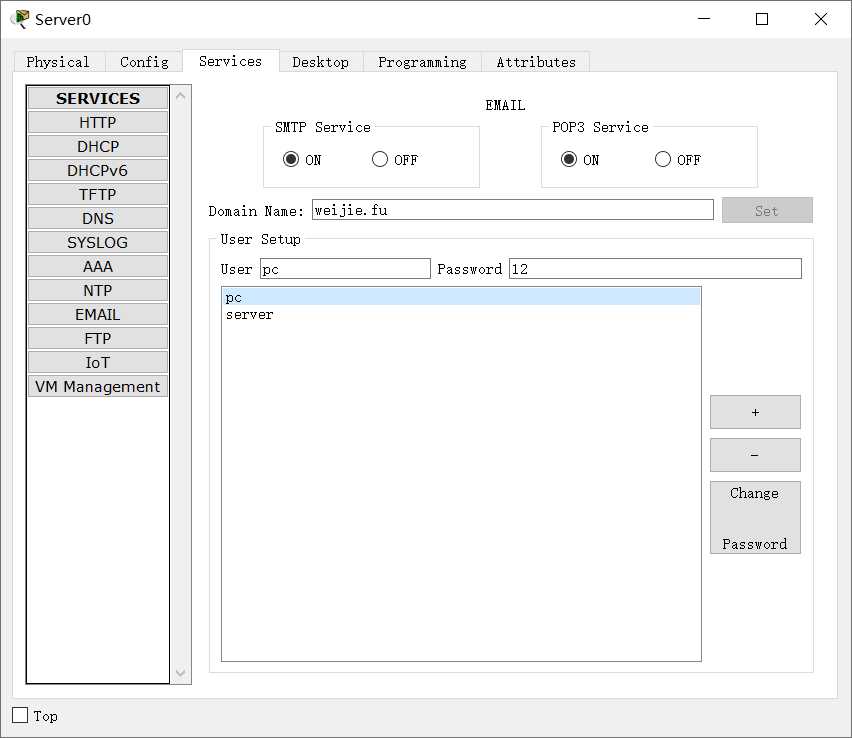Click services list scroll up arrow
852x738 pixels.
click(181, 96)
